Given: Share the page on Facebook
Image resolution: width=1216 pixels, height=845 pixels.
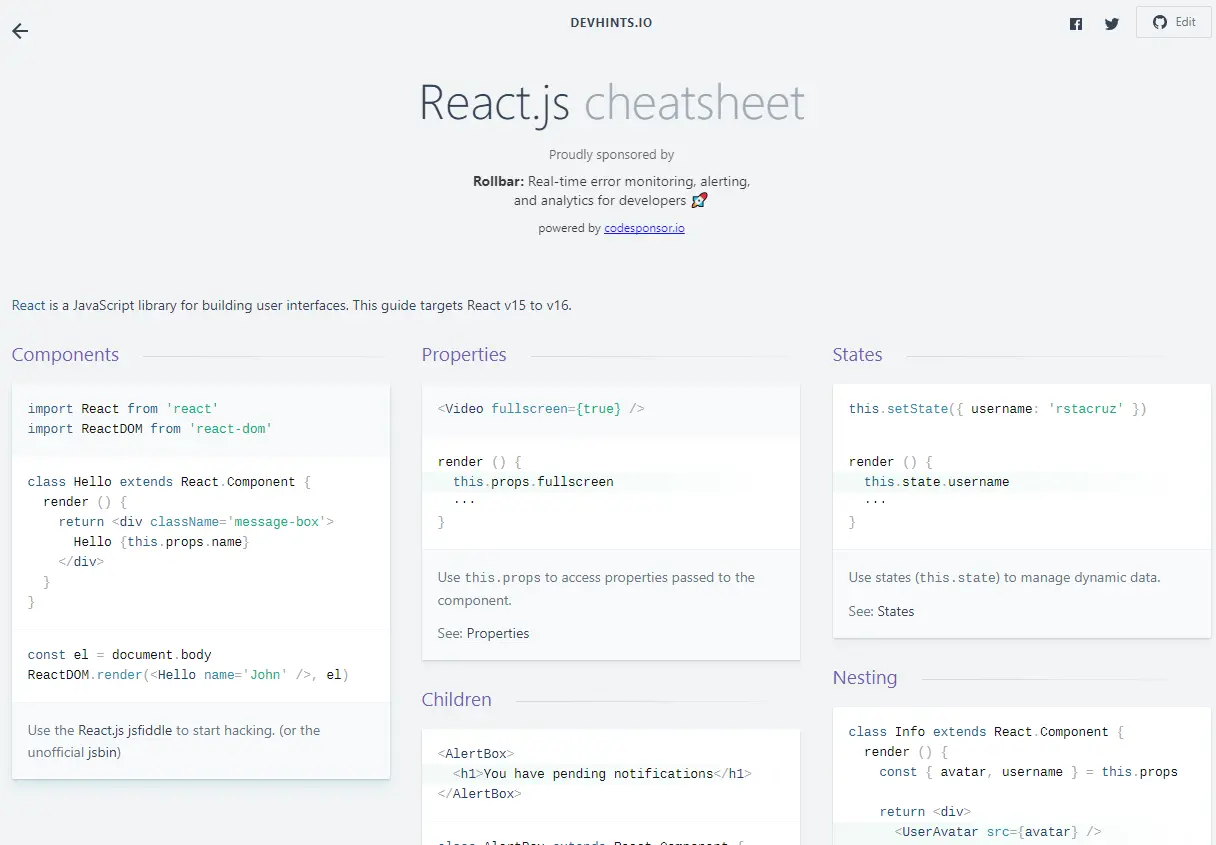Looking at the screenshot, I should point(1076,24).
